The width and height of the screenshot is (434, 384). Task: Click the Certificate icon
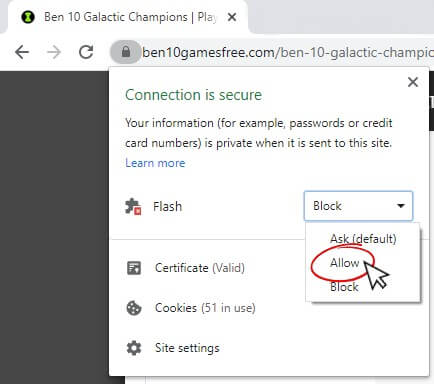[134, 268]
